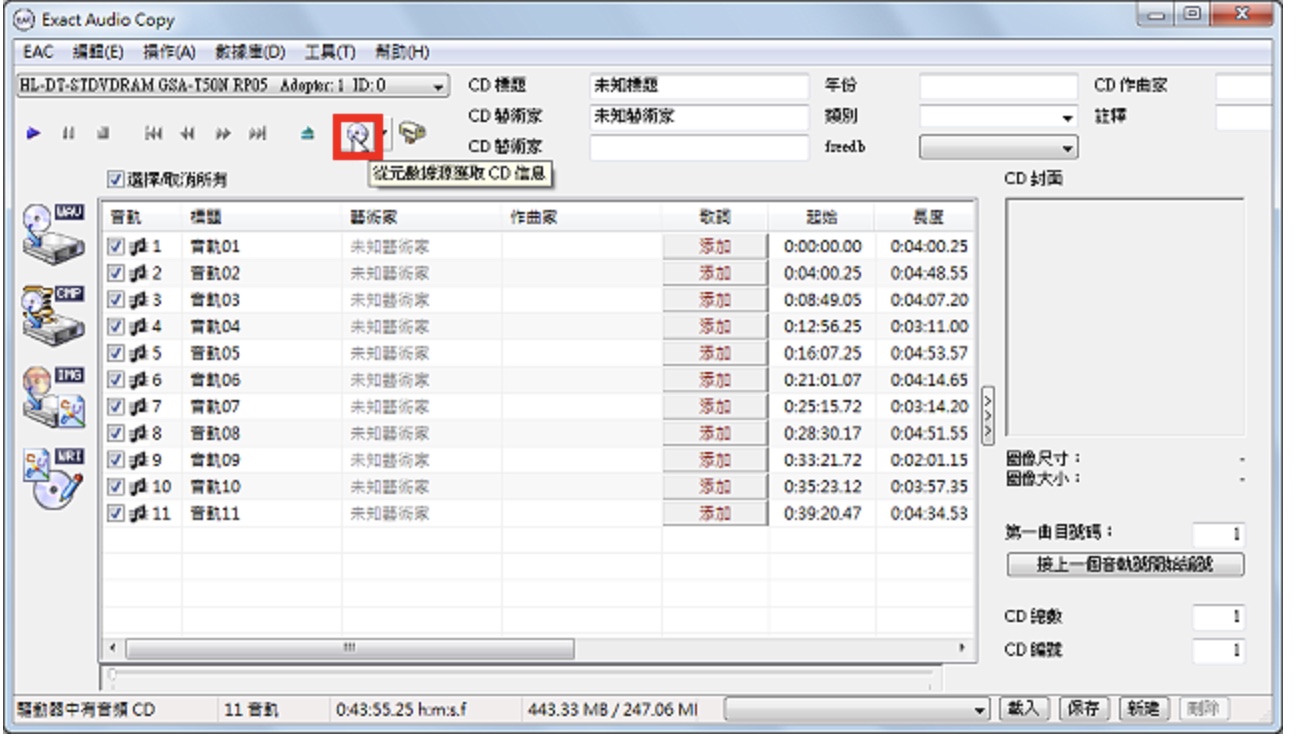The image size is (1296, 746).
Task: Click the CD number input field
Action: pyautogui.click(x=1218, y=651)
